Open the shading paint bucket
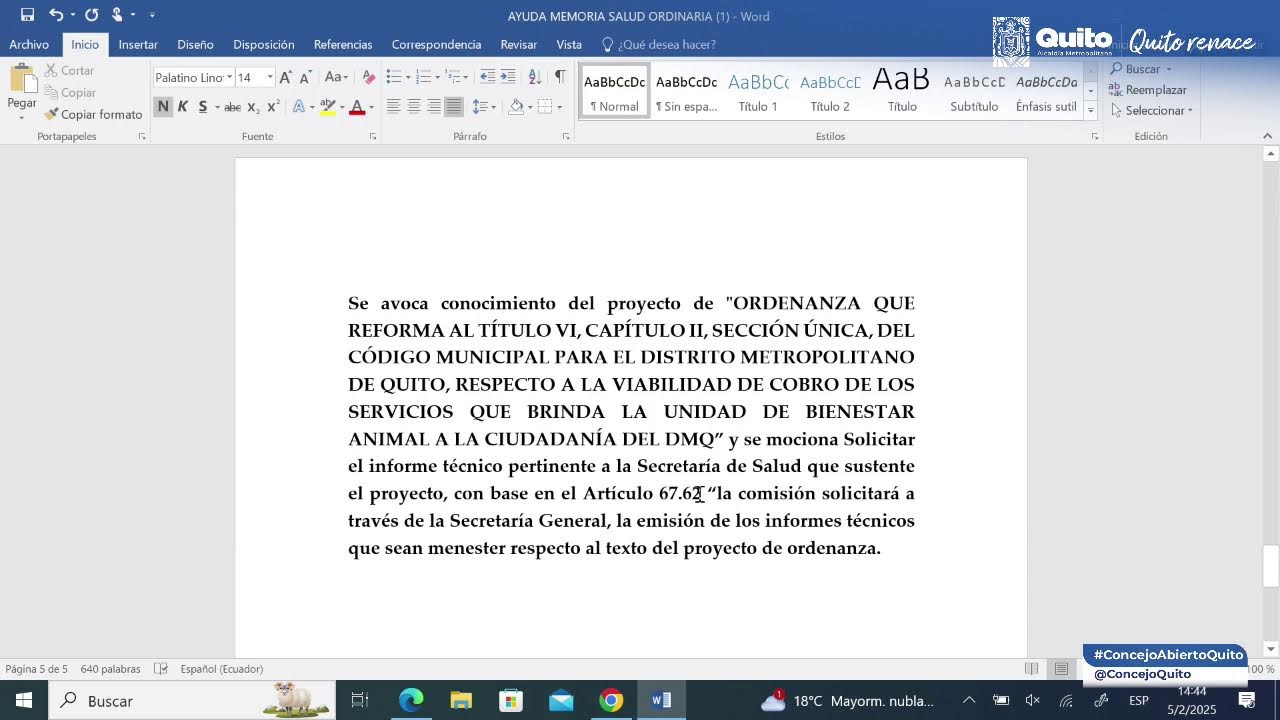1280x720 pixels. click(516, 107)
